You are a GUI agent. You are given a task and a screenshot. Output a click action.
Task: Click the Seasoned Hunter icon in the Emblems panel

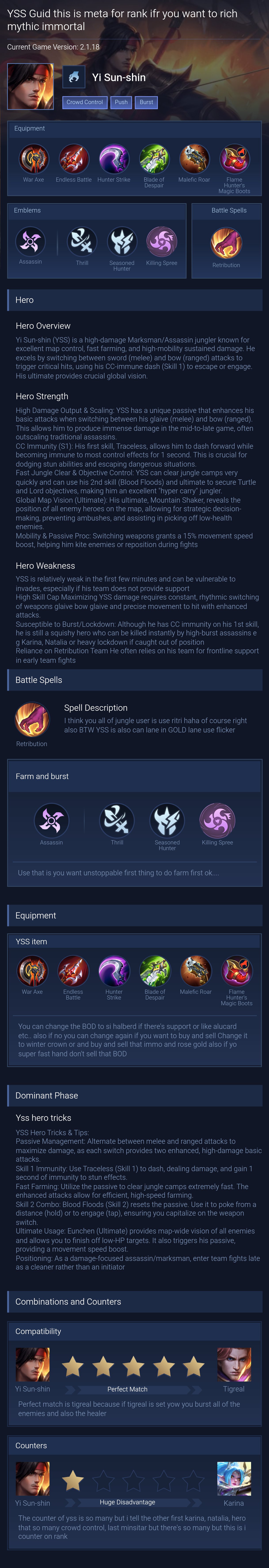point(122,242)
